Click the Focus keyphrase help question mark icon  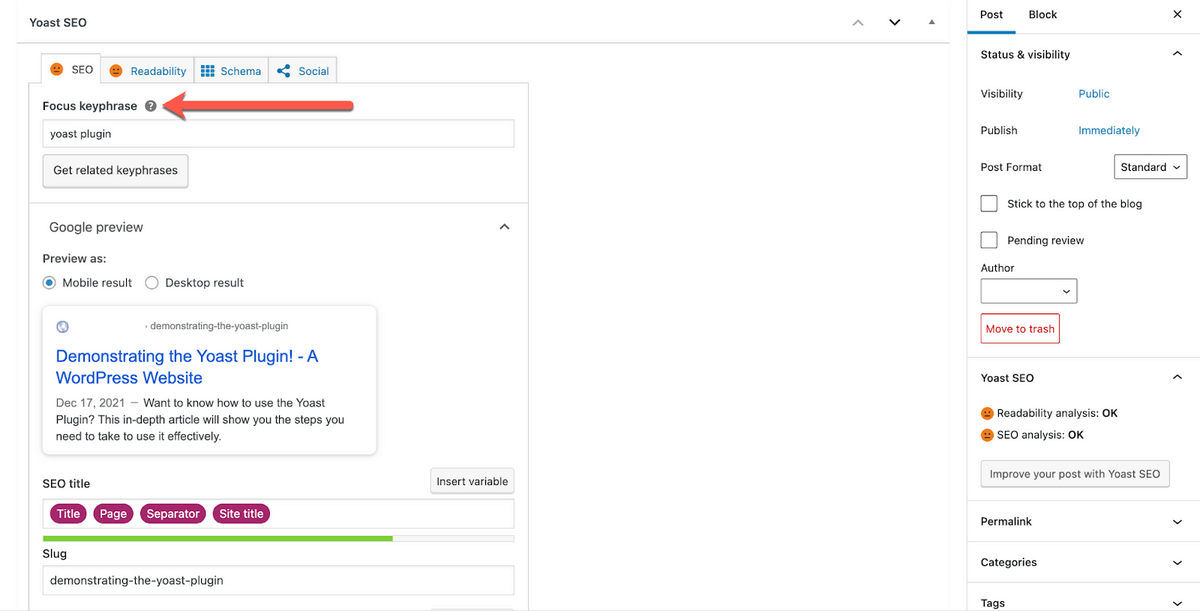[x=150, y=106]
